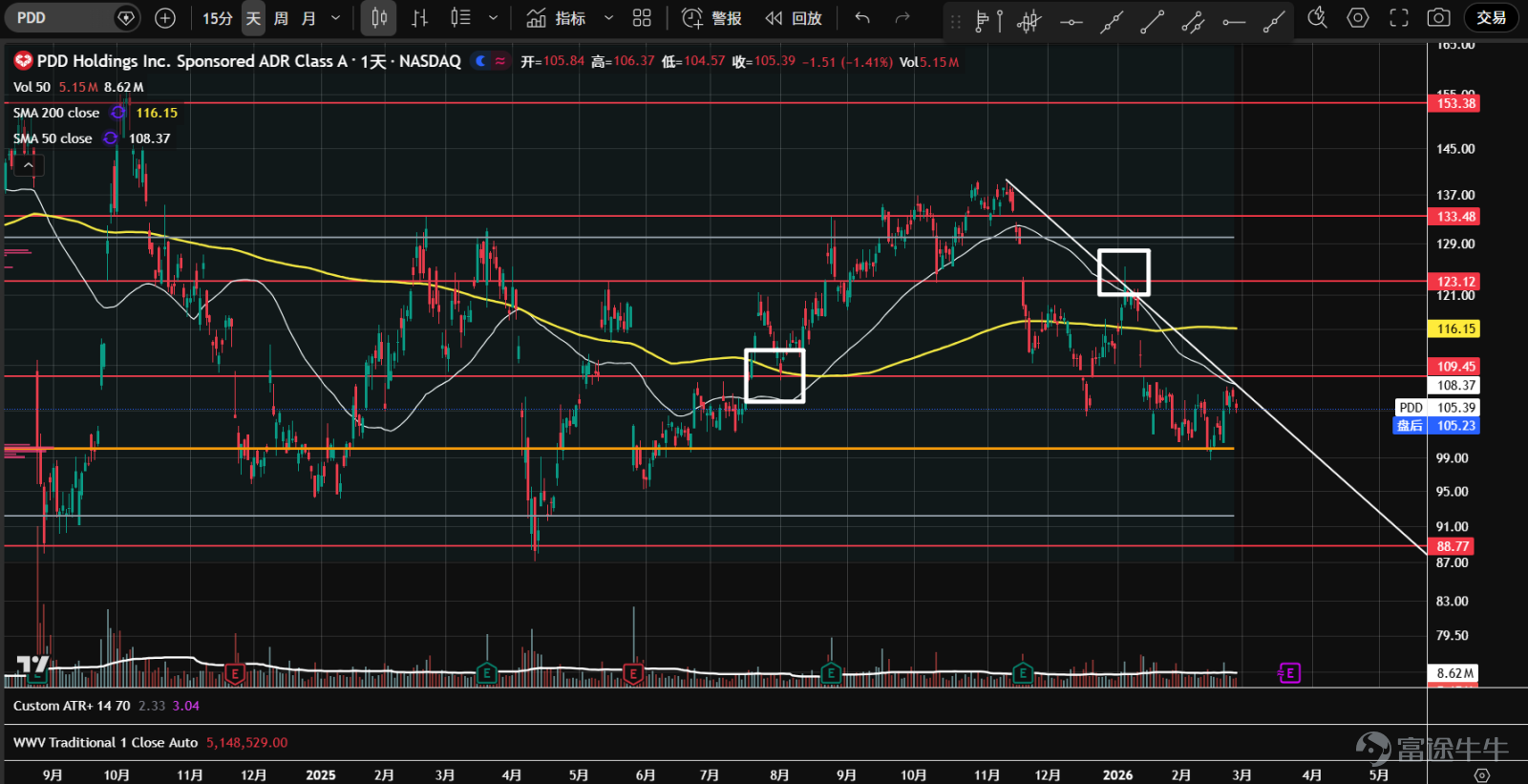This screenshot has width=1528, height=784.
Task: Open the layout grid icon
Action: (x=642, y=18)
